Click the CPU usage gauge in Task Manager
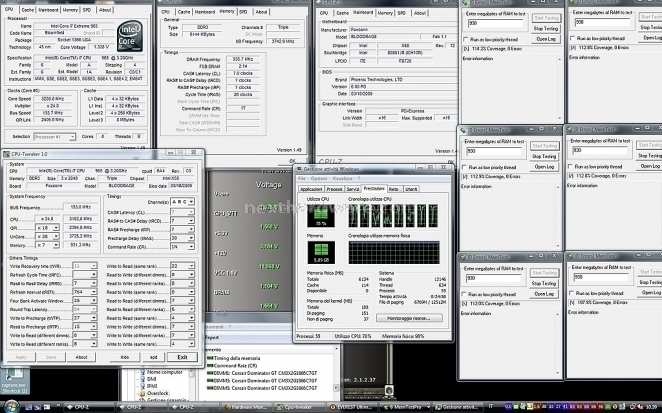662x413 pixels. (321, 216)
